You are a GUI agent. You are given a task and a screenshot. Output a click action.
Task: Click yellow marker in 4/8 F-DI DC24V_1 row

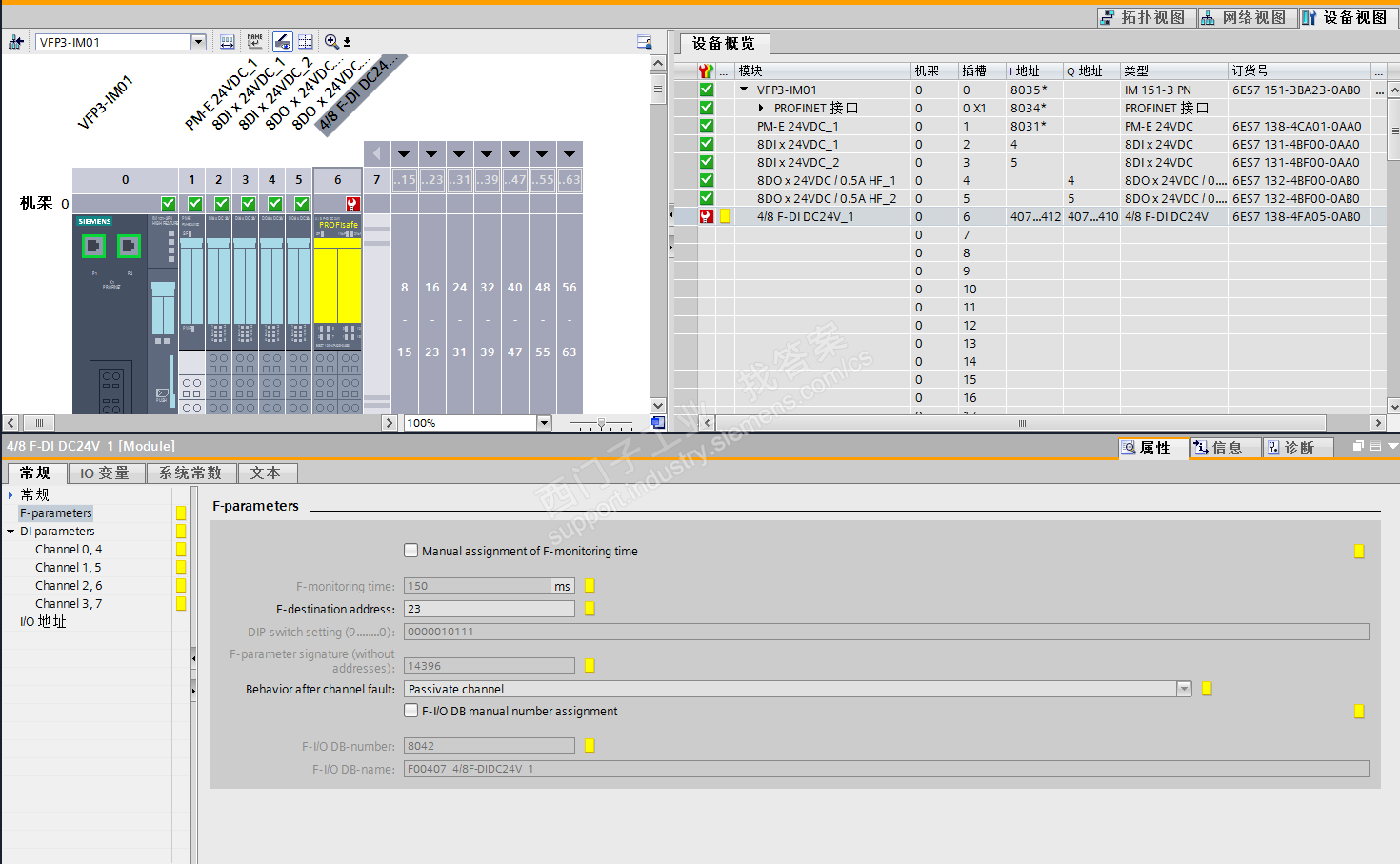coord(725,216)
